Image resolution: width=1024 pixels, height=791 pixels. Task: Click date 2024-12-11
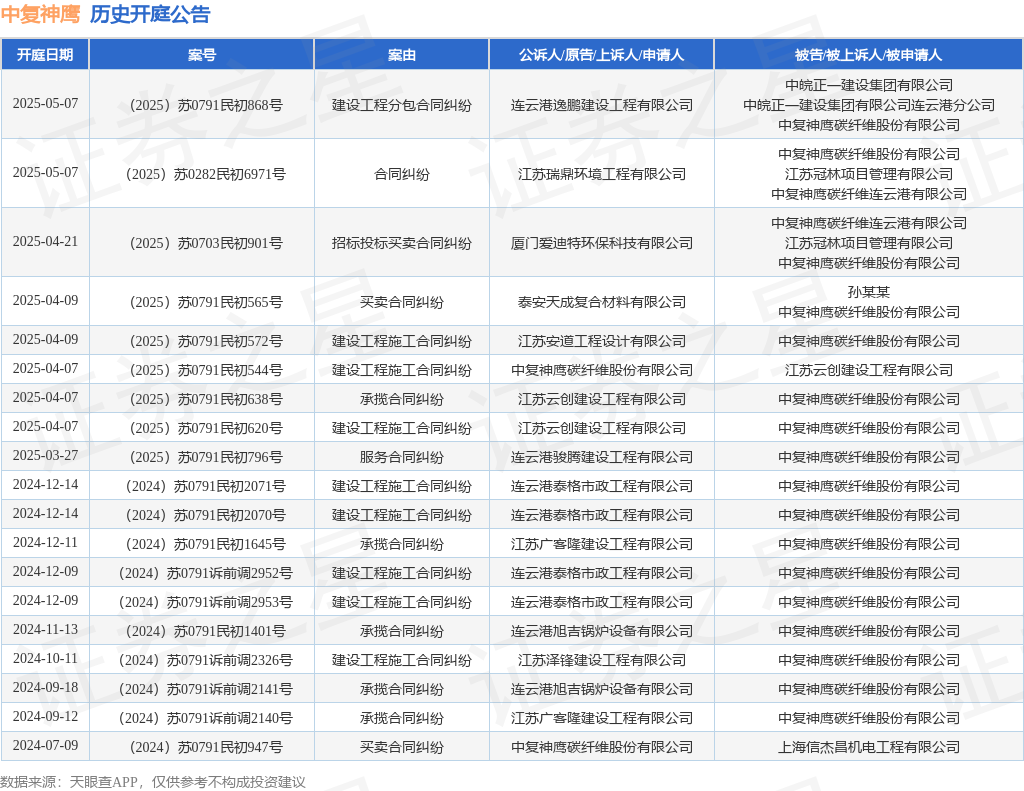point(45,542)
